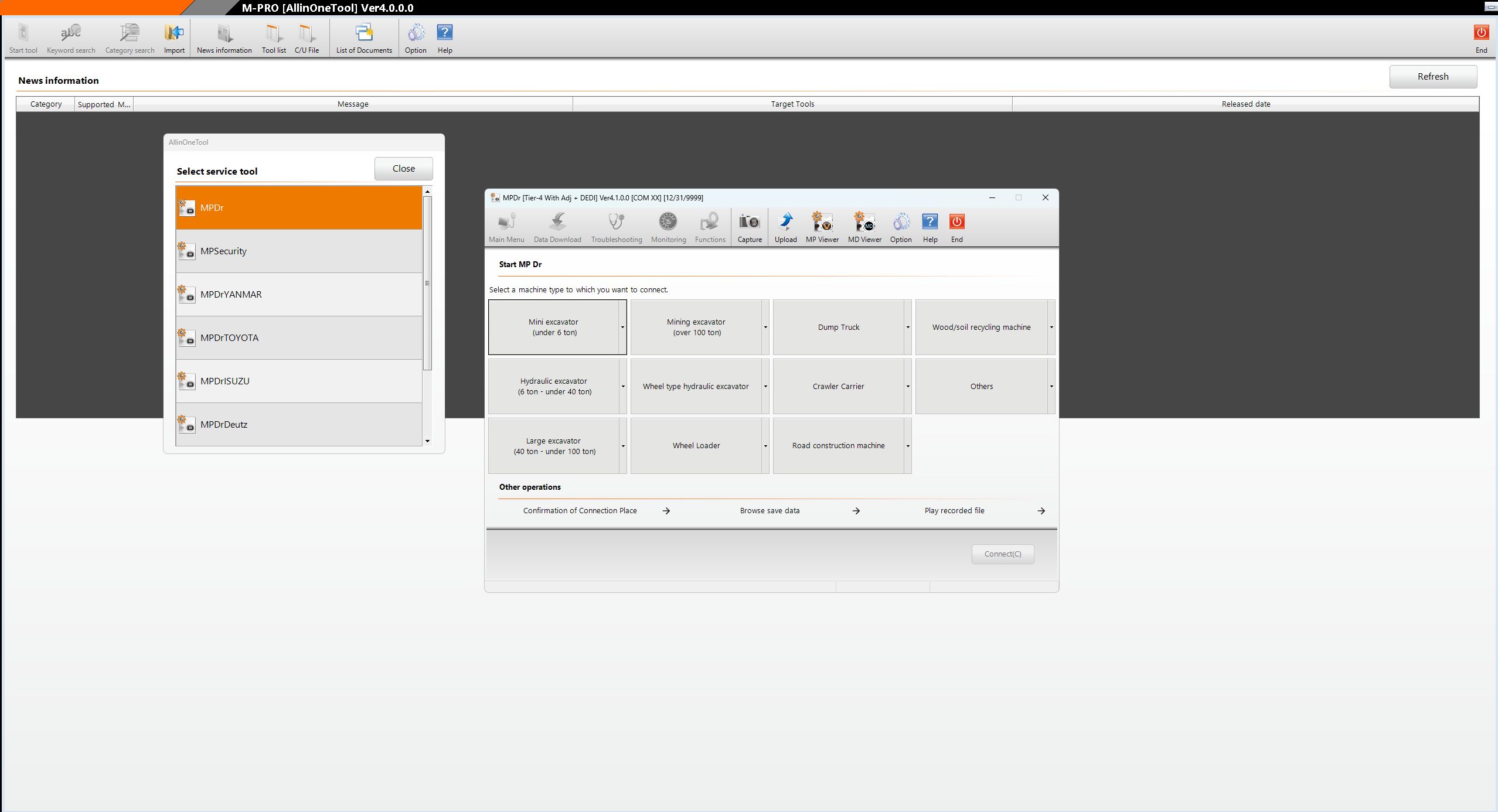Click the Connect(C) button
This screenshot has width=1498, height=812.
1003,554
